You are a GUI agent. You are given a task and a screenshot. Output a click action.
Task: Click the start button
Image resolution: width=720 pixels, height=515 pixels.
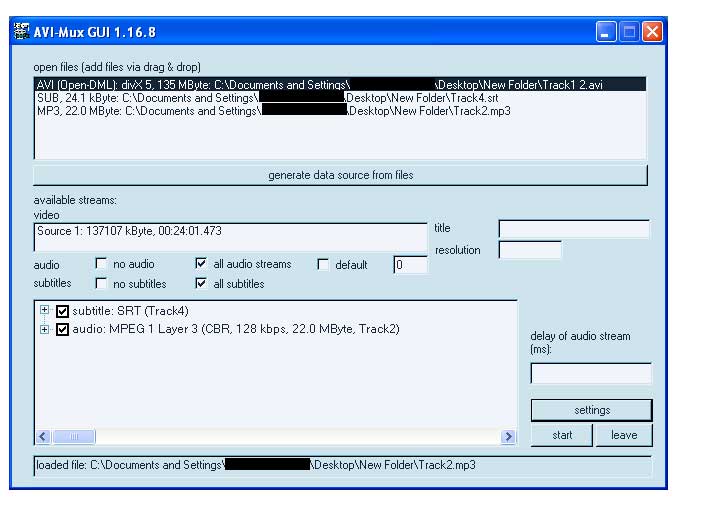pyautogui.click(x=562, y=435)
